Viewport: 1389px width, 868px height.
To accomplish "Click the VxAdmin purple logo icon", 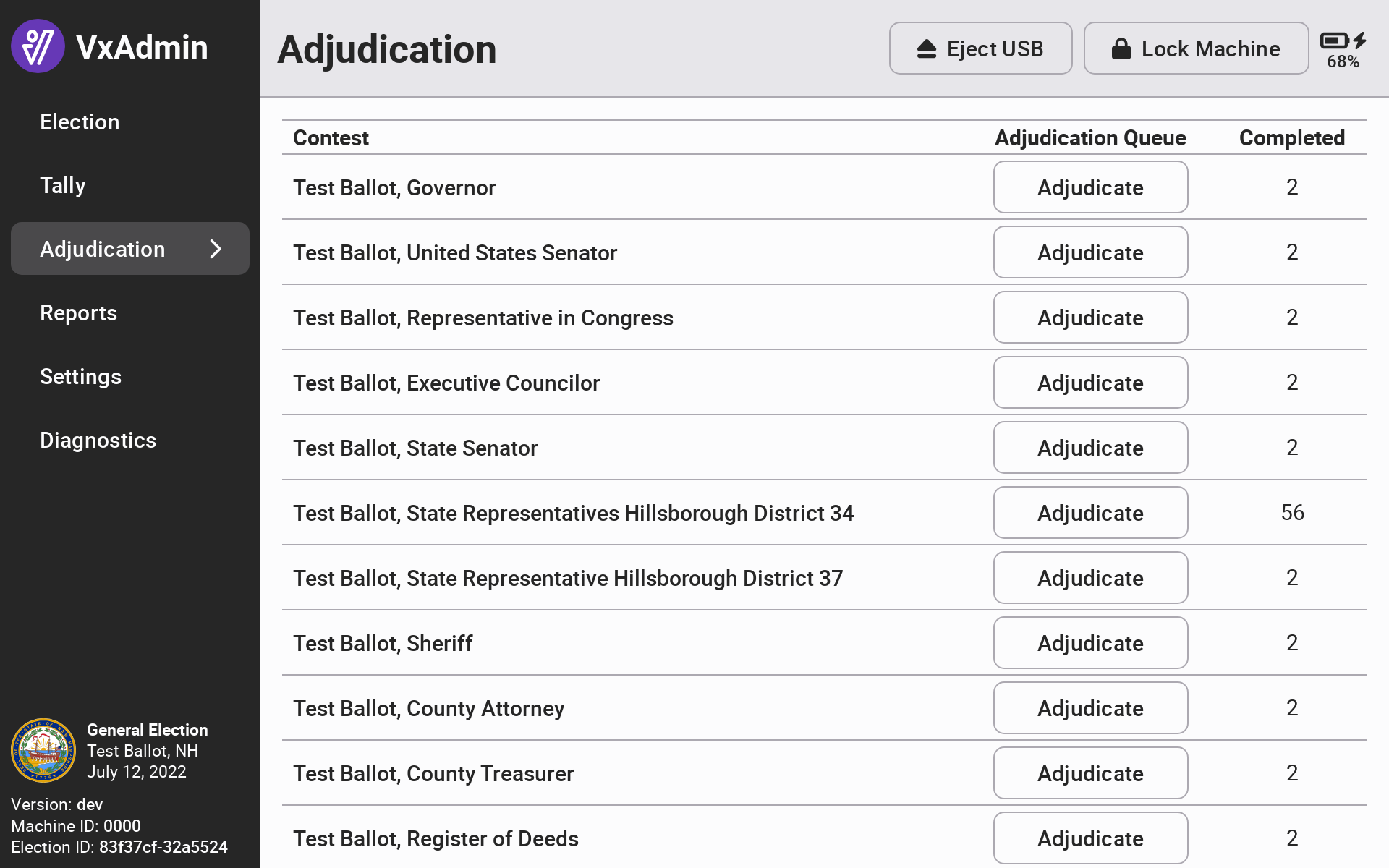I will [38, 46].
